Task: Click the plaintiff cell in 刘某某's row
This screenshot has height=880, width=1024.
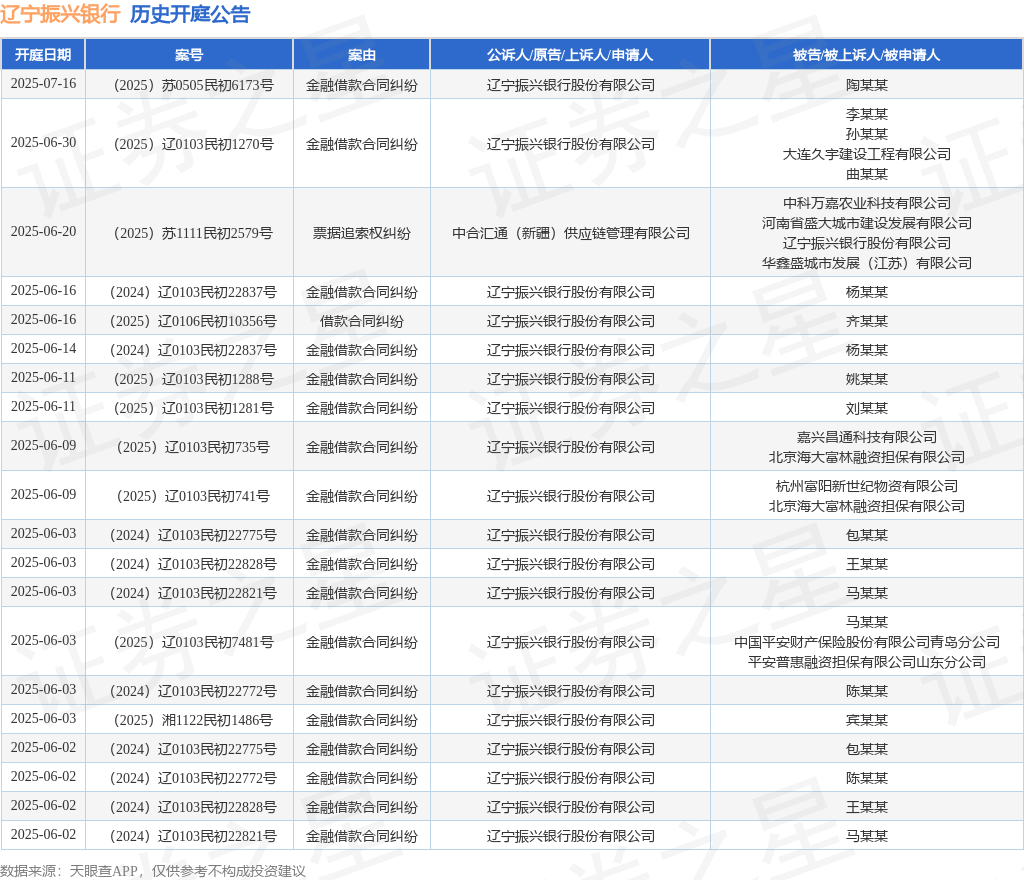Action: (x=571, y=409)
